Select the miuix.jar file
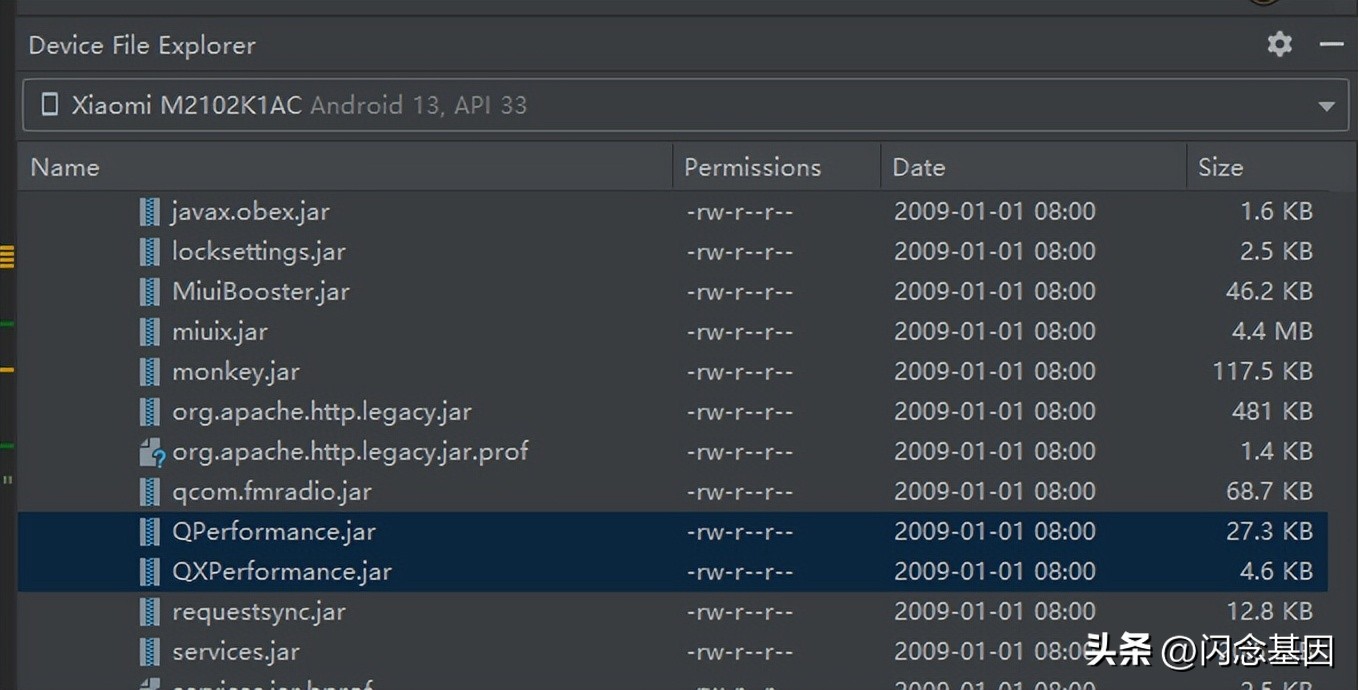The width and height of the screenshot is (1358, 690). (x=220, y=332)
